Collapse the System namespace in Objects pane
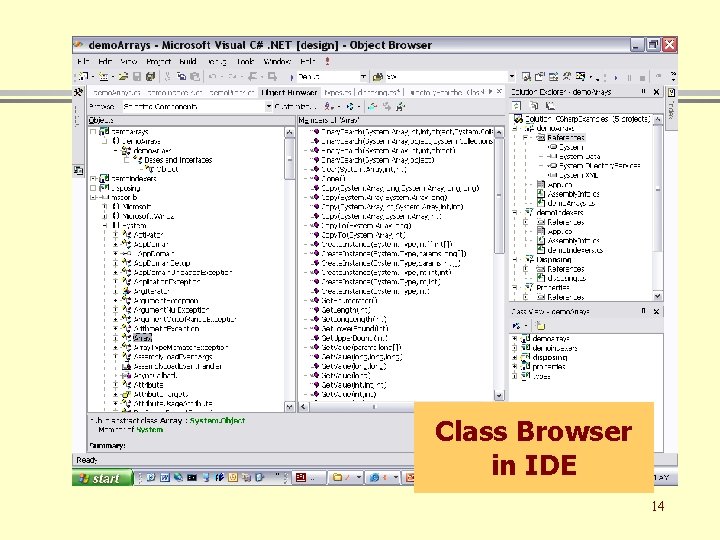Image resolution: width=720 pixels, height=540 pixels. click(x=106, y=225)
